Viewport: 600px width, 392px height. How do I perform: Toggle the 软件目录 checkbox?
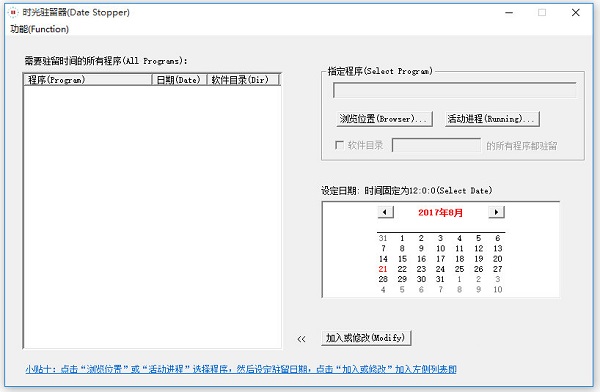(339, 145)
